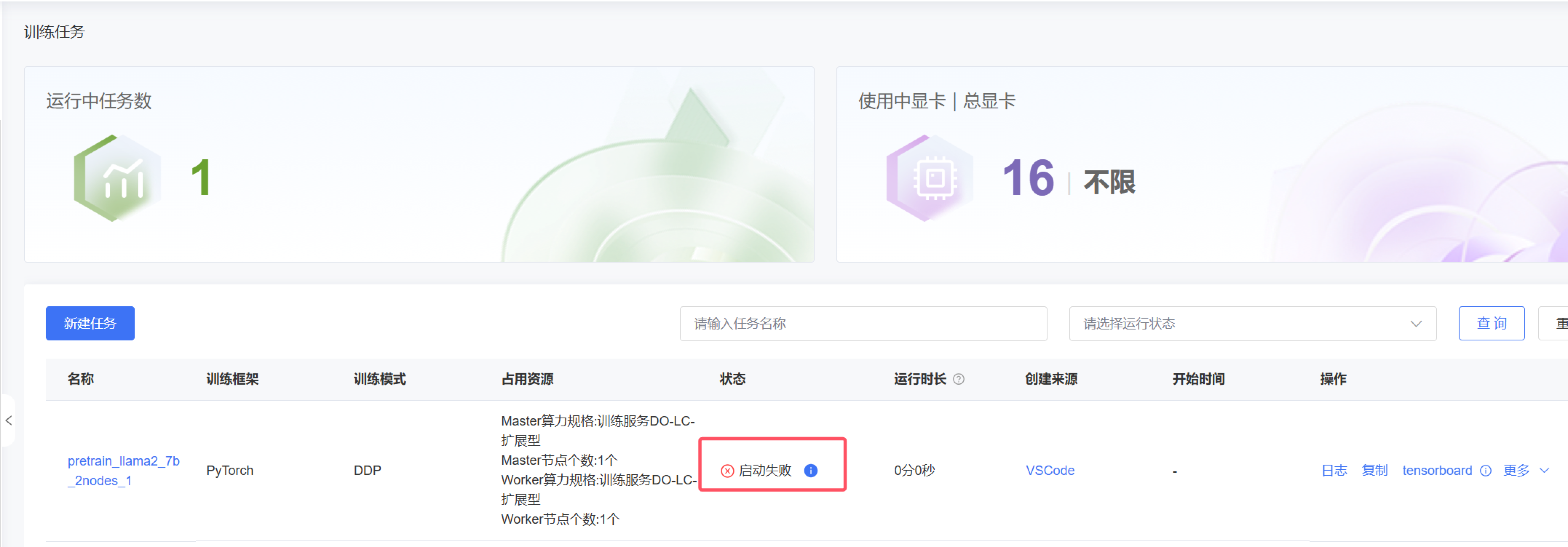Click help icon next to 运行时长

(x=958, y=379)
